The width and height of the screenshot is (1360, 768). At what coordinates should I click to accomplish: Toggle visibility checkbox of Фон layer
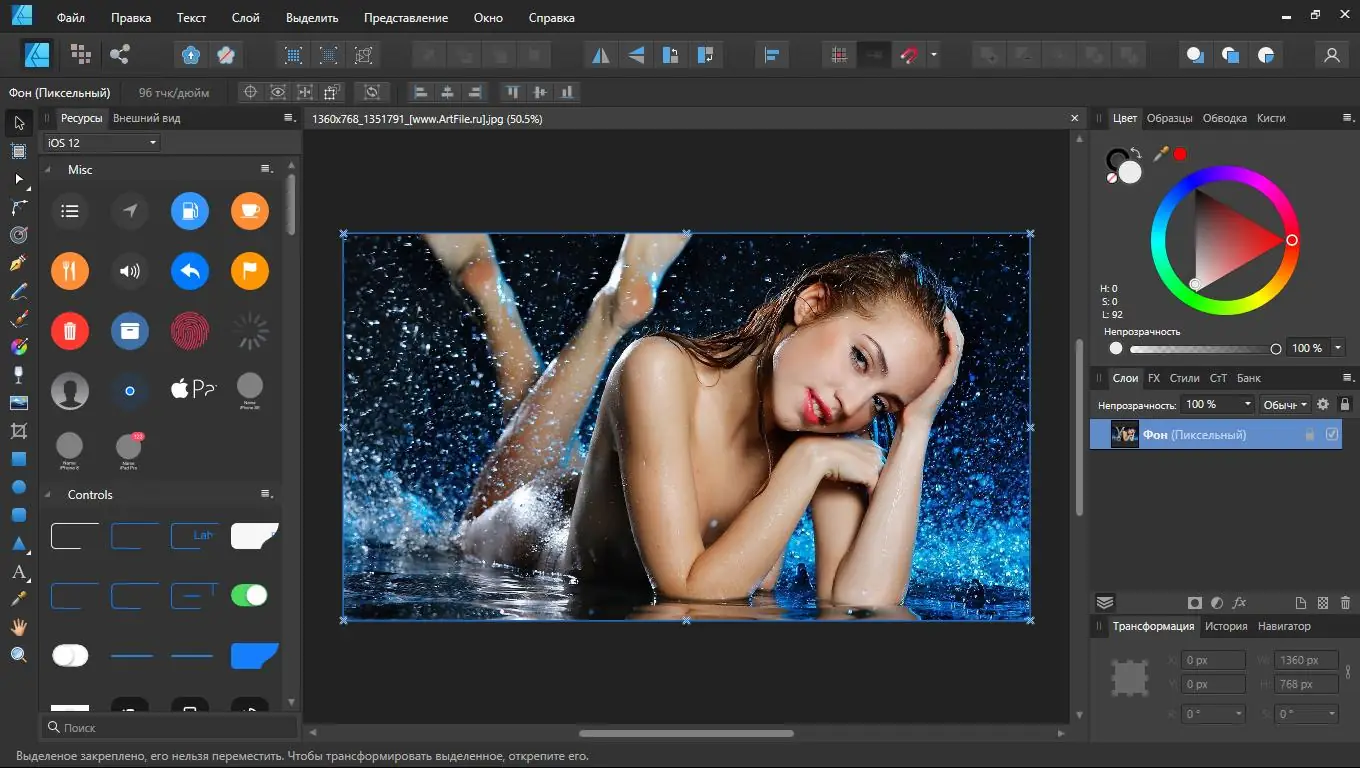click(1332, 434)
